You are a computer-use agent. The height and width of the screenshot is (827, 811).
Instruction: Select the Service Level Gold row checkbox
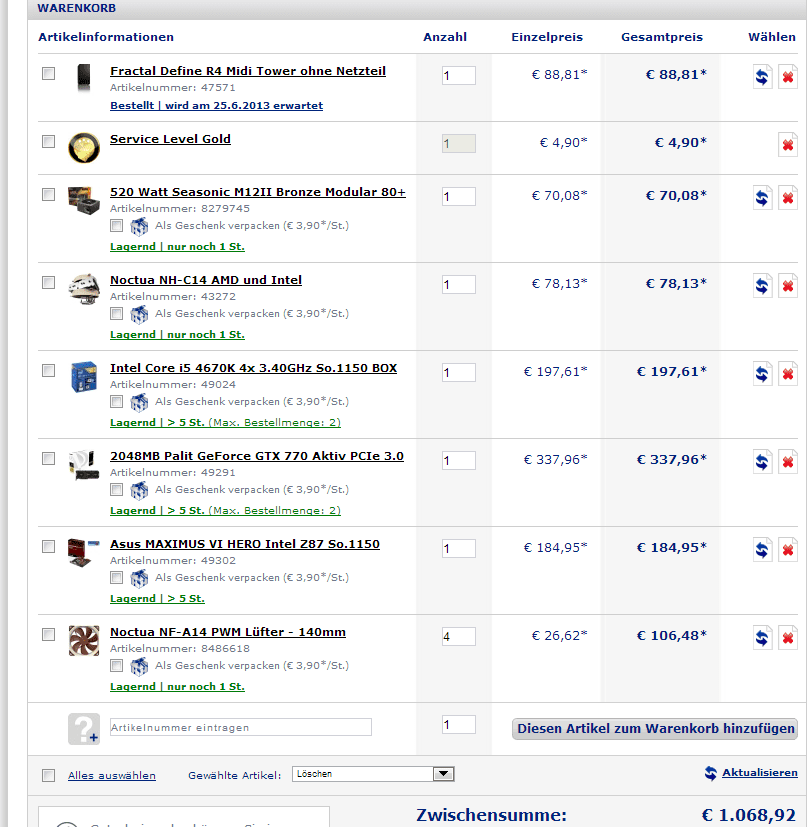tap(49, 141)
